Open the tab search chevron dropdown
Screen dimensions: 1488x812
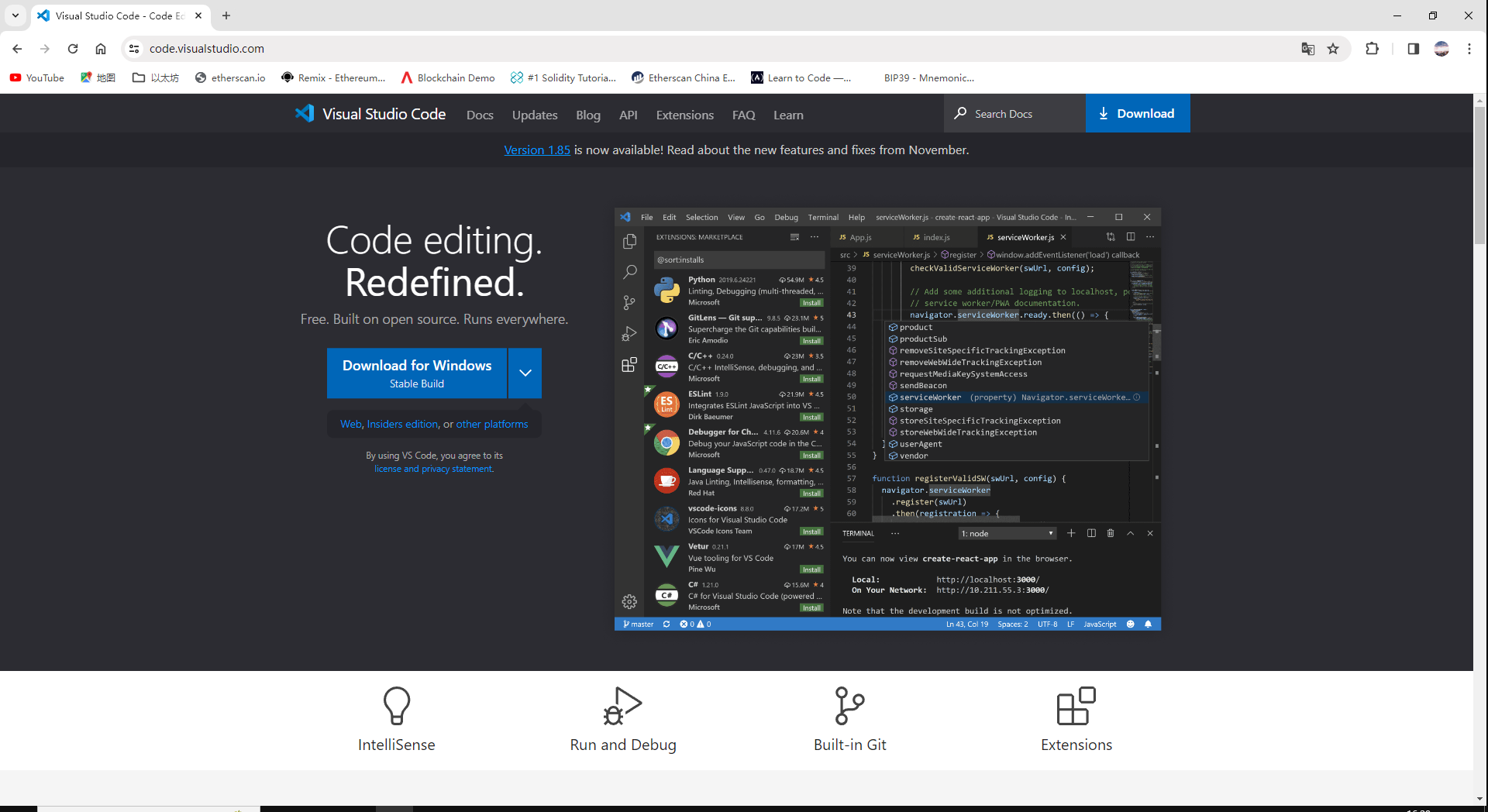pyautogui.click(x=15, y=15)
